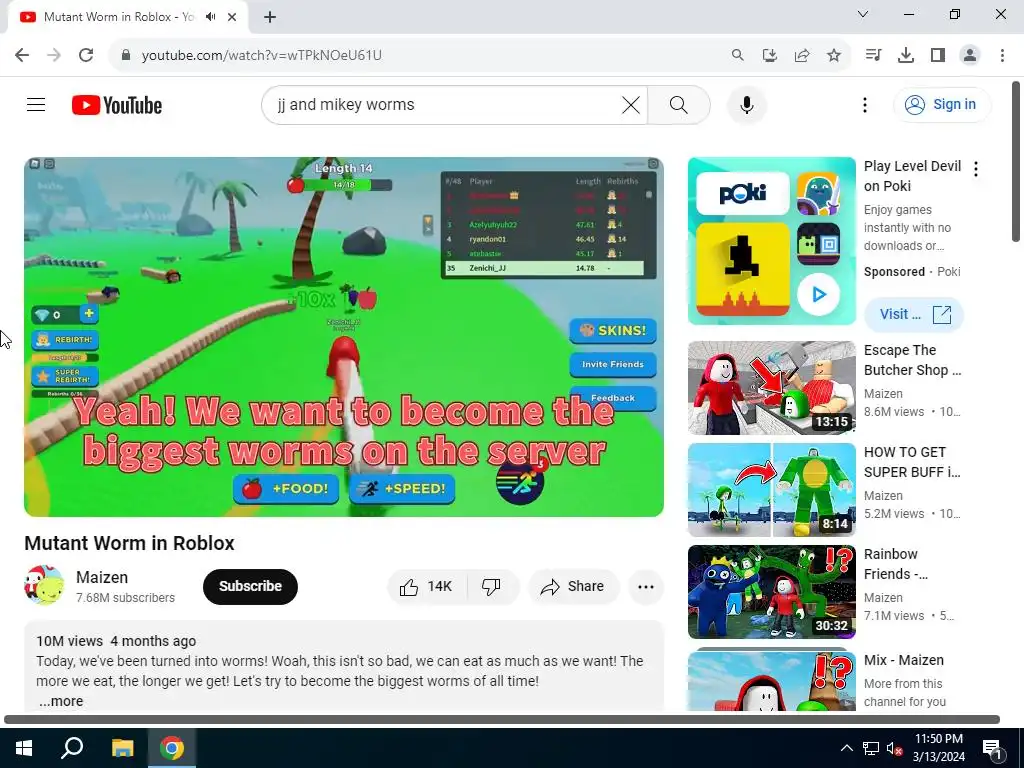1024x768 pixels.
Task: Mute the tab via speaker icon
Action: click(x=210, y=17)
